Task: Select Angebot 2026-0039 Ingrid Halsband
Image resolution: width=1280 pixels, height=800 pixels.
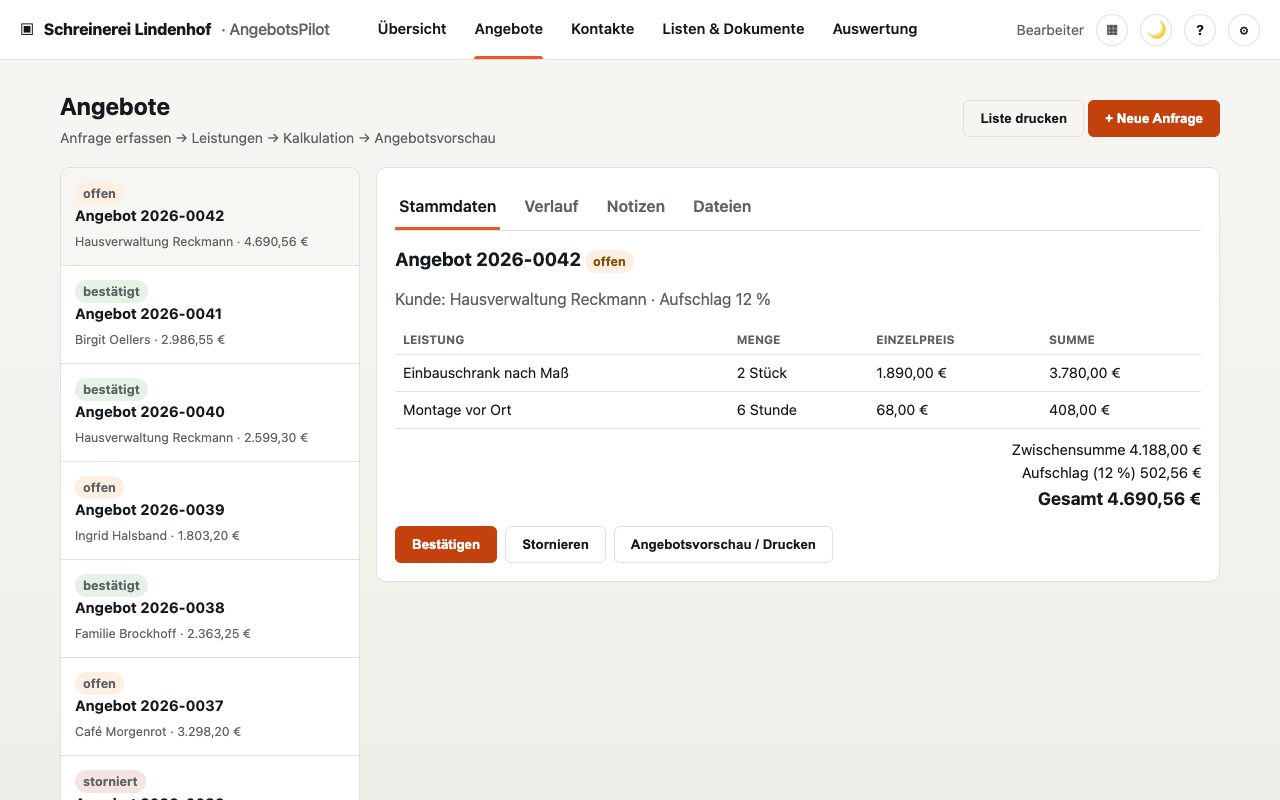Action: [x=210, y=511]
